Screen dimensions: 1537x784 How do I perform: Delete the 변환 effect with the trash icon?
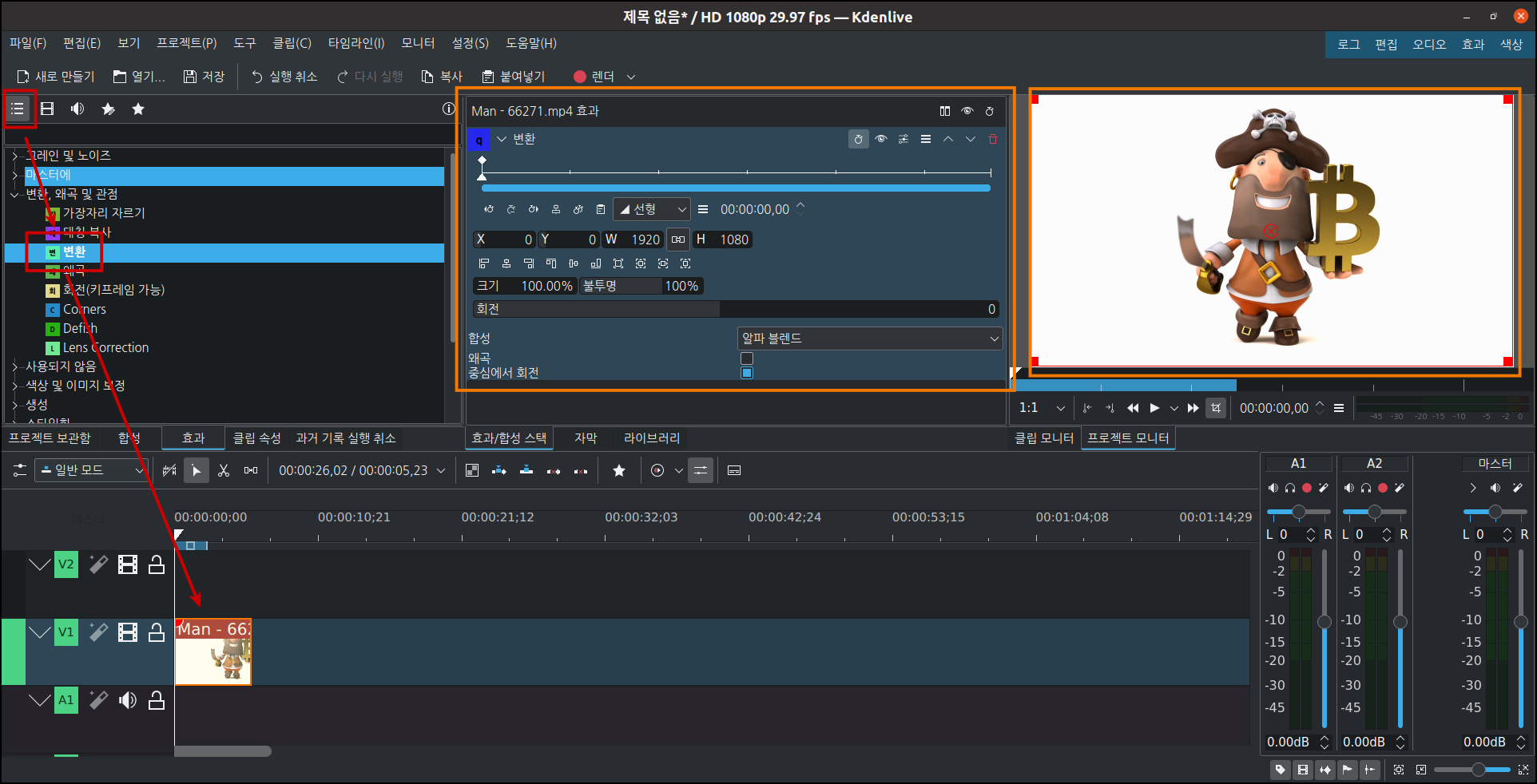(993, 139)
